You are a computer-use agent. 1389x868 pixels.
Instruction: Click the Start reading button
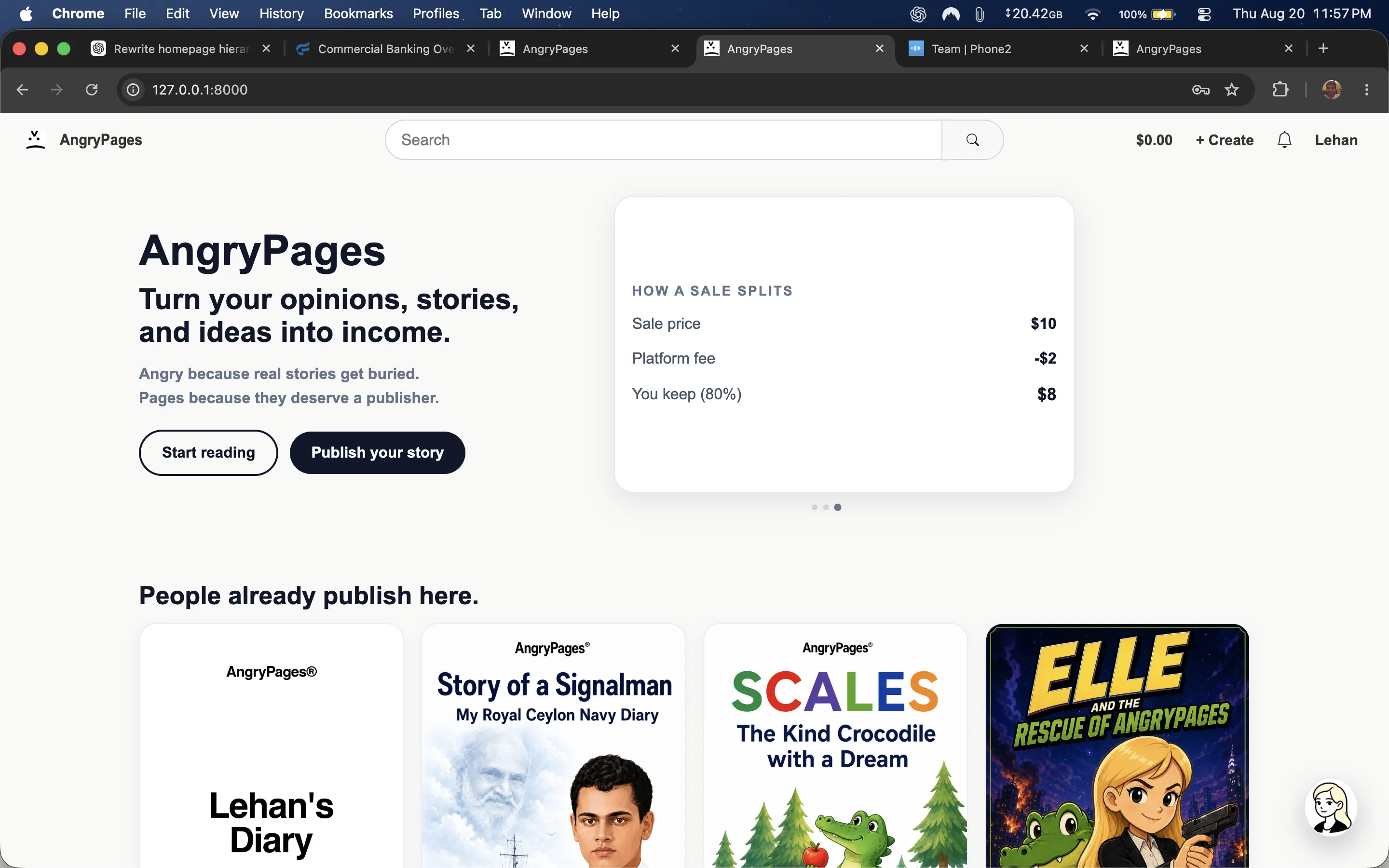pyautogui.click(x=208, y=452)
